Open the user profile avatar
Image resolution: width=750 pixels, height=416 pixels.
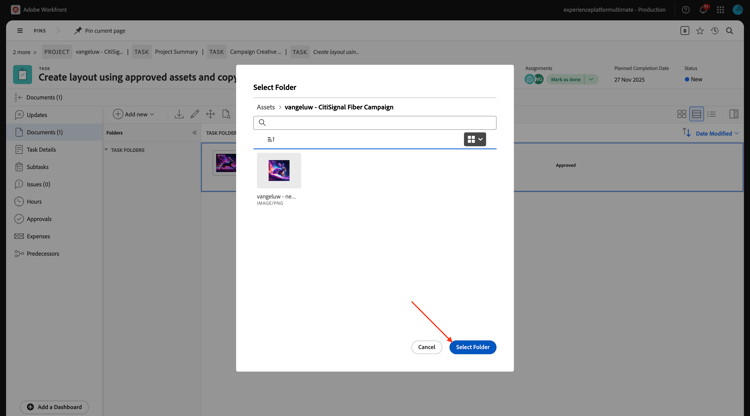coord(738,10)
